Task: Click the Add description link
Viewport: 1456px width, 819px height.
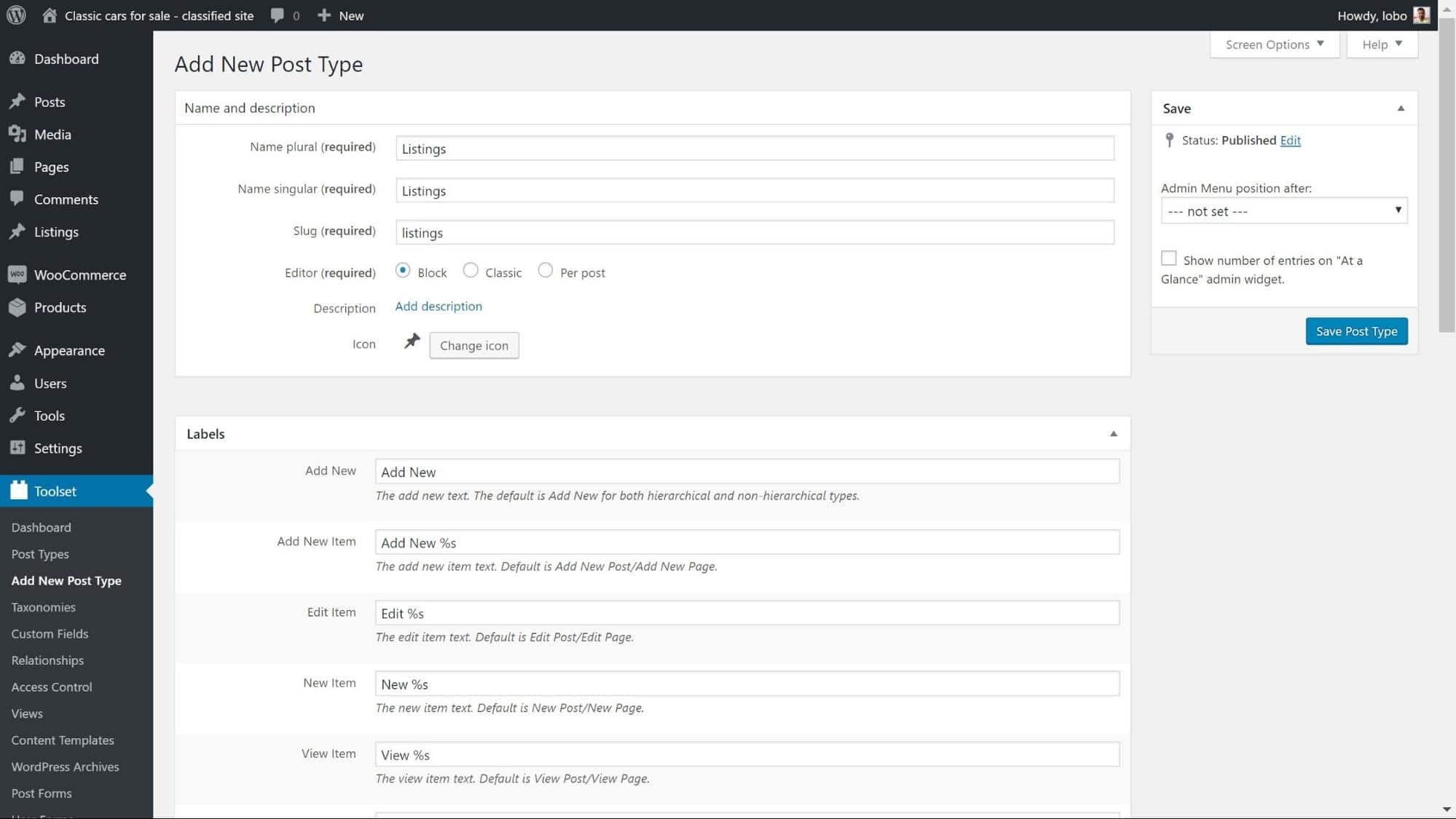Action: 438,306
